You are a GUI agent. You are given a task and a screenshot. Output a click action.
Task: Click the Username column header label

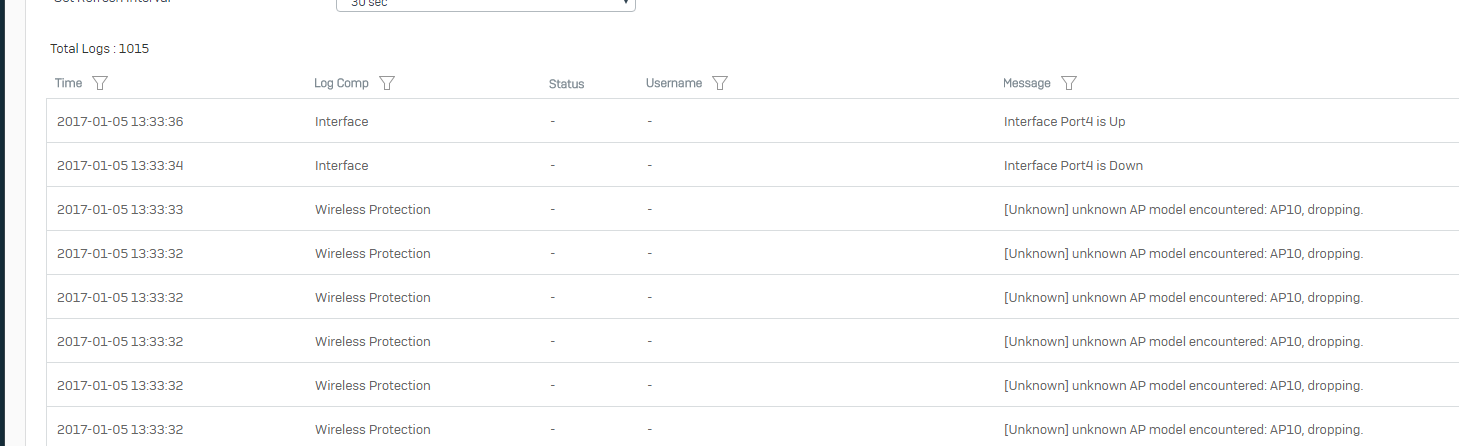[x=674, y=83]
